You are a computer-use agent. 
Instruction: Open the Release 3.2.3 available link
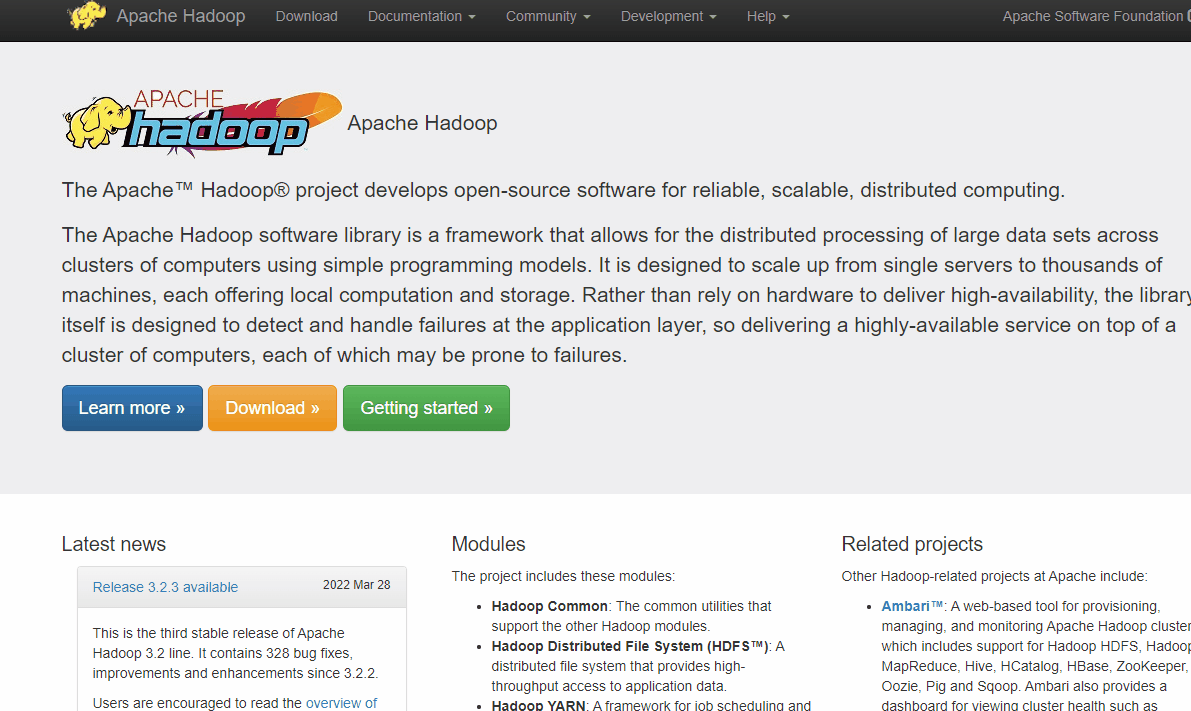[165, 587]
